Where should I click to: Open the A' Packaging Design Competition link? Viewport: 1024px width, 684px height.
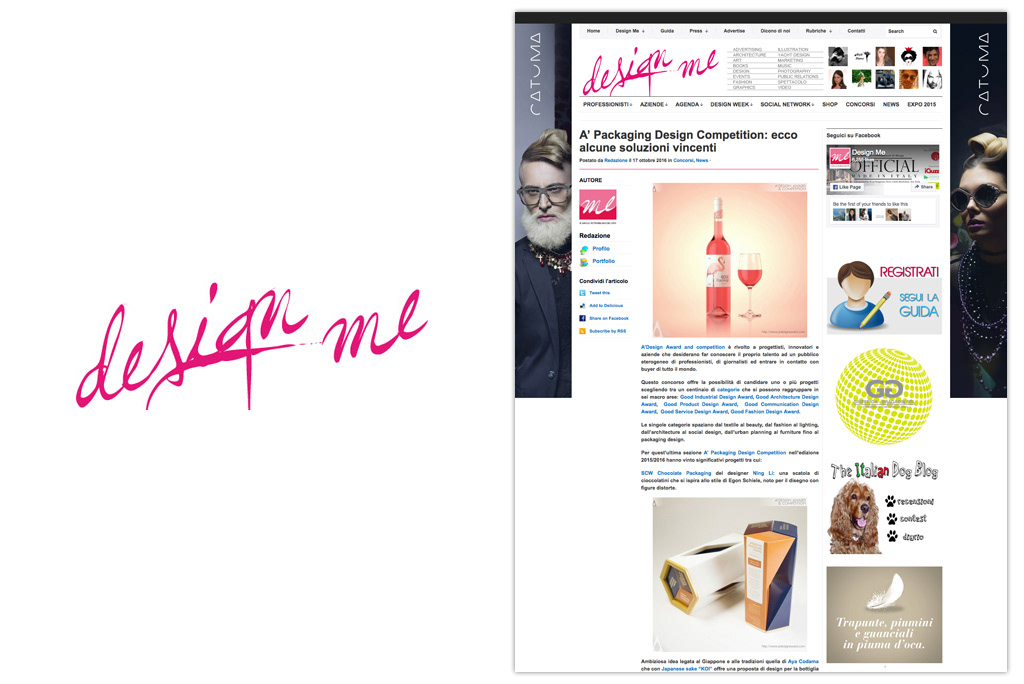pos(744,452)
